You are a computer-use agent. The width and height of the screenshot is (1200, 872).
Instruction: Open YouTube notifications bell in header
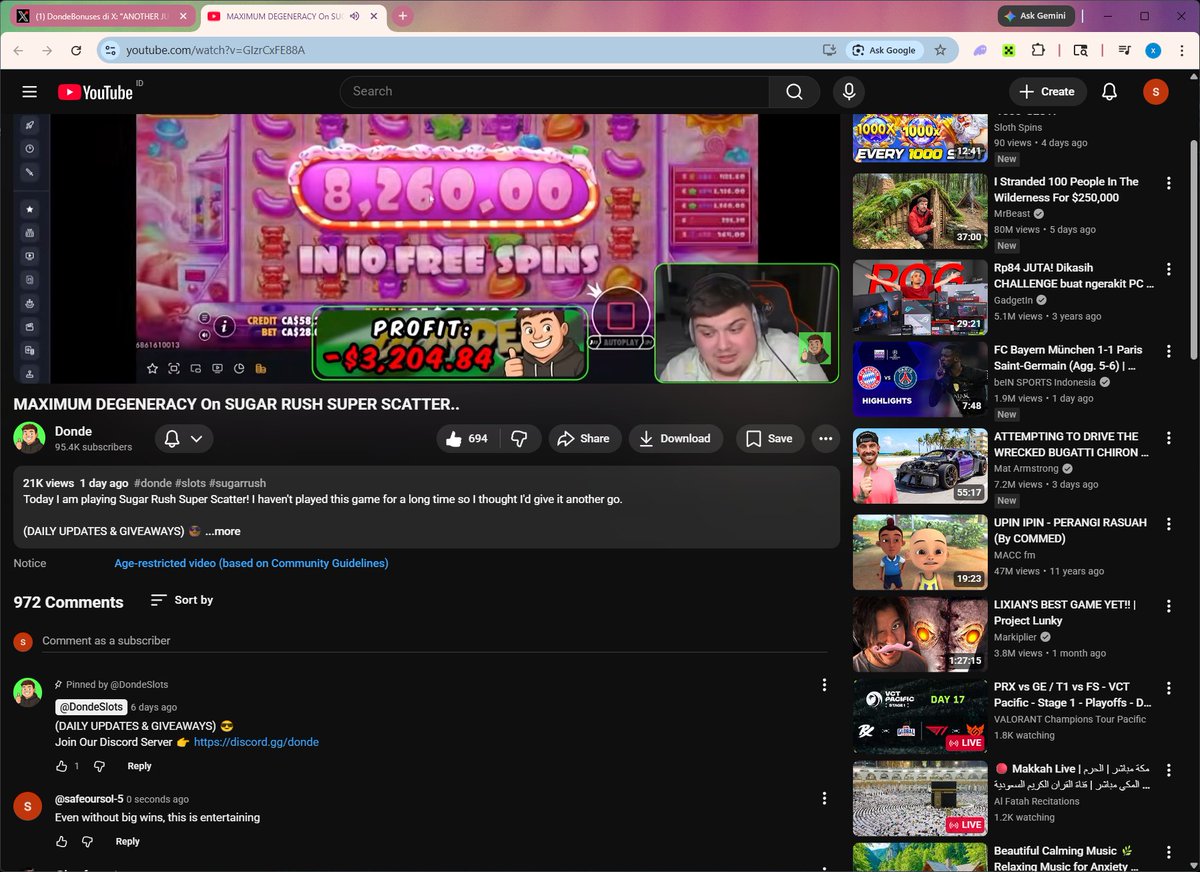pyautogui.click(x=1109, y=91)
